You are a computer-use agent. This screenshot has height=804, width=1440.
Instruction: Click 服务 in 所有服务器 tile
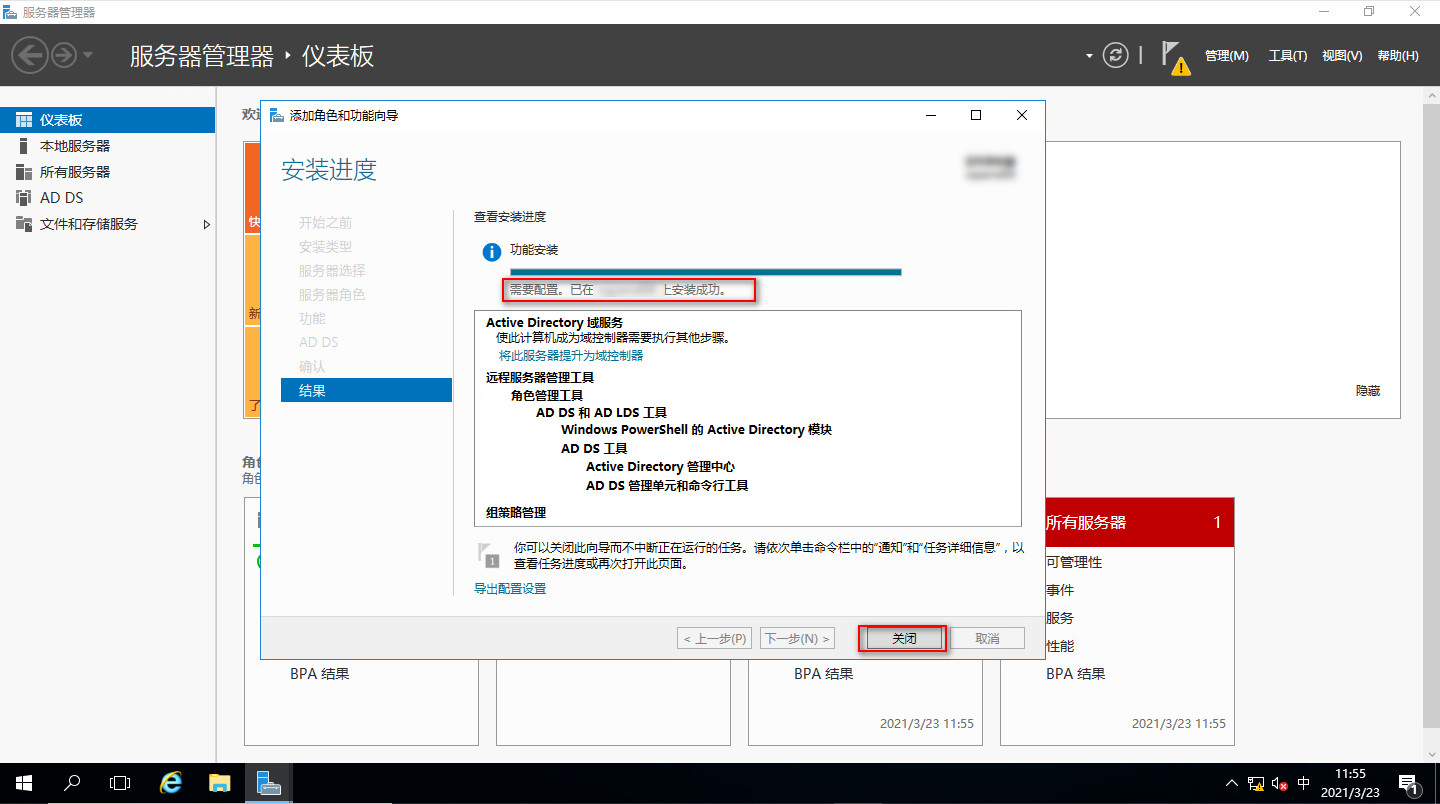tap(1060, 618)
